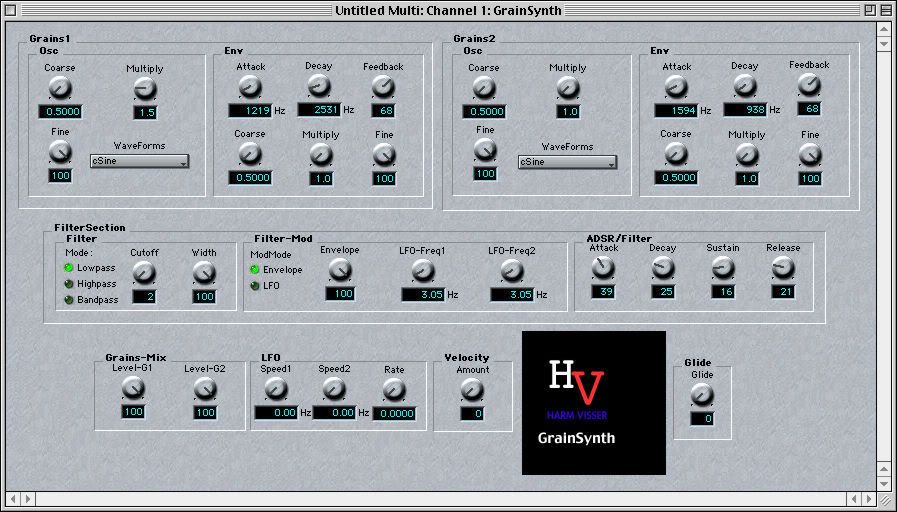
Task: Click Grains2 Env Feedback knob
Action: (x=809, y=85)
